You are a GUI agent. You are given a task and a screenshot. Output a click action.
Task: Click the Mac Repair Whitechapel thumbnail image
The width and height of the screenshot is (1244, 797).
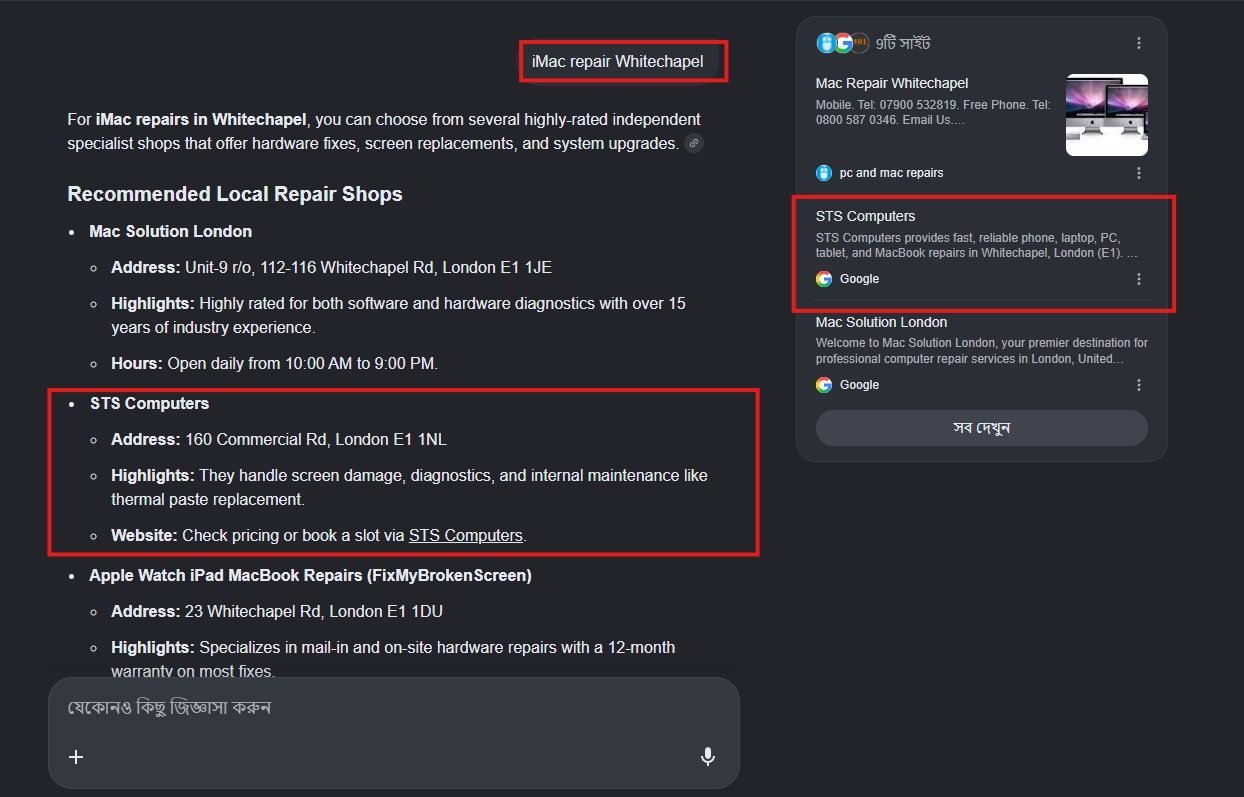coord(1107,115)
